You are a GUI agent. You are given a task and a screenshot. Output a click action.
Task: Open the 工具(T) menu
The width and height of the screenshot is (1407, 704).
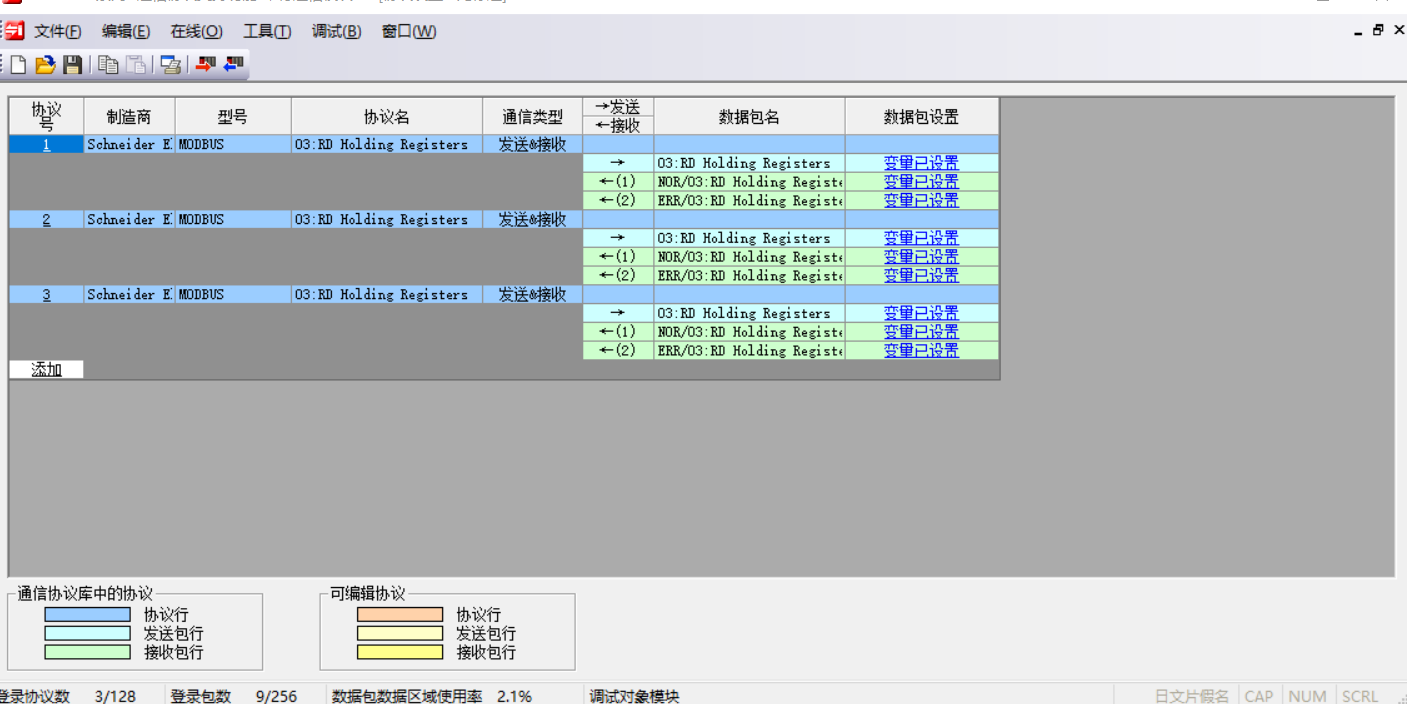tap(267, 31)
